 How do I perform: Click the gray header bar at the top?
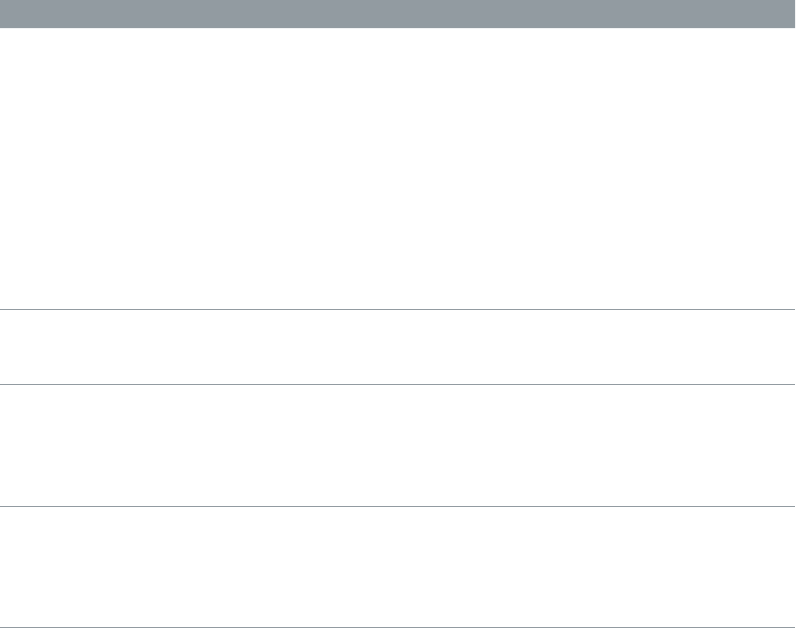pos(398,13)
